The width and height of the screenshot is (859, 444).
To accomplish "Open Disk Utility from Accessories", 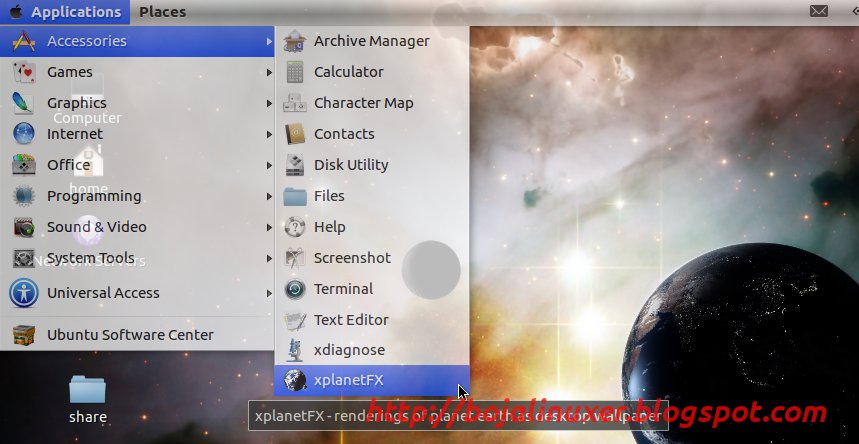I will coord(372,164).
